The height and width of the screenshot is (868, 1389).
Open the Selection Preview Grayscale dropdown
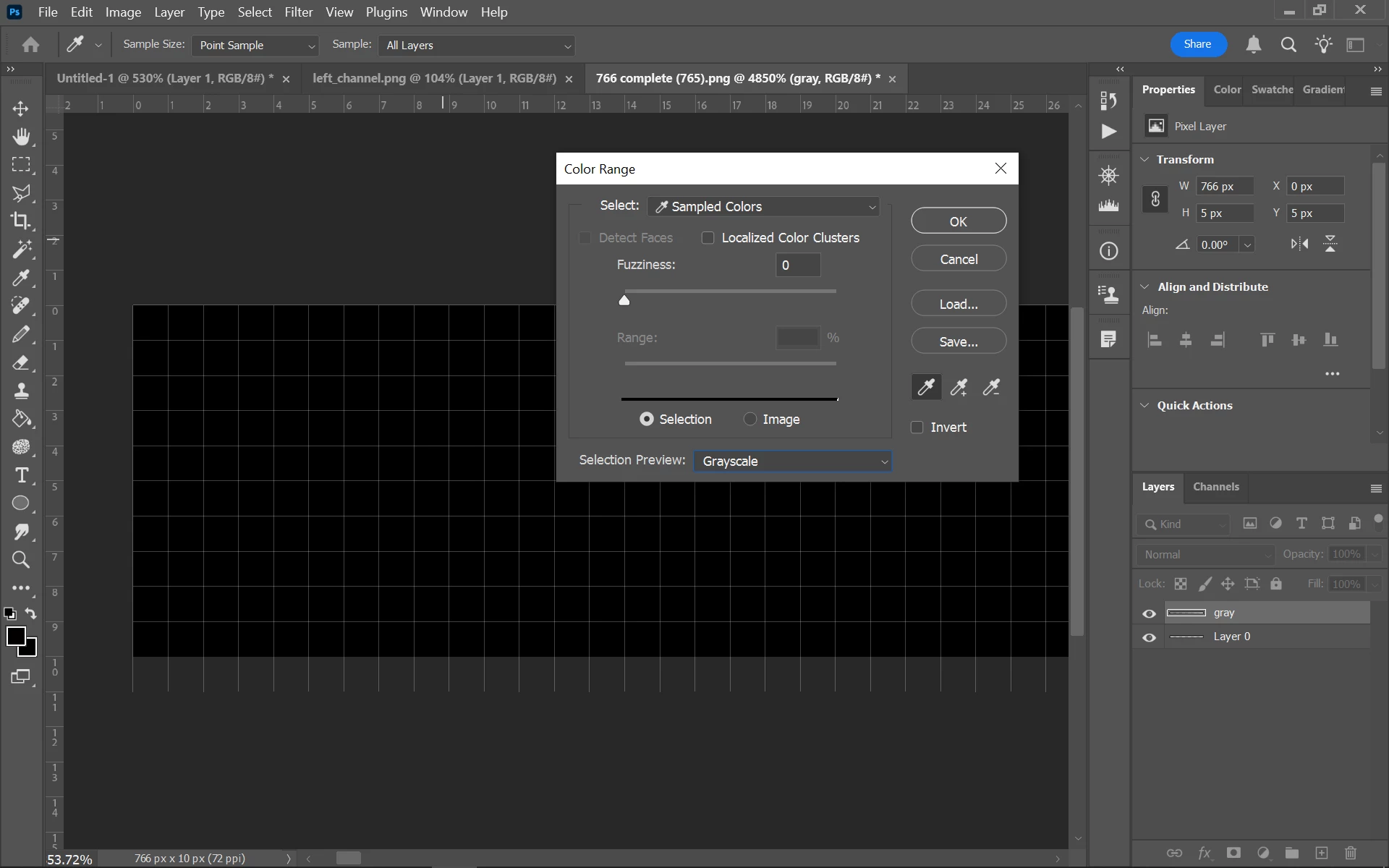792,461
